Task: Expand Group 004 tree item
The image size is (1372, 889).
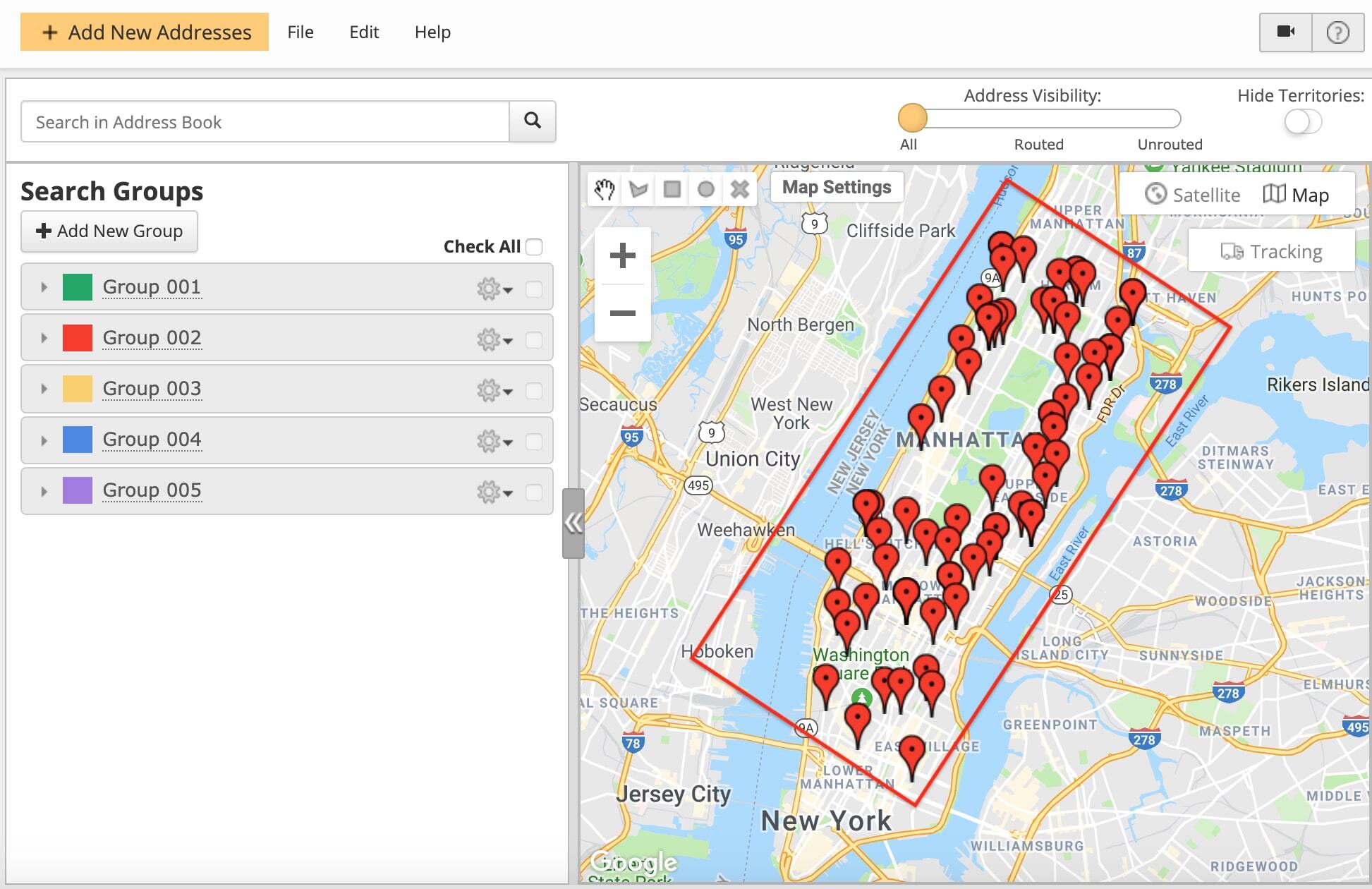Action: pos(44,438)
